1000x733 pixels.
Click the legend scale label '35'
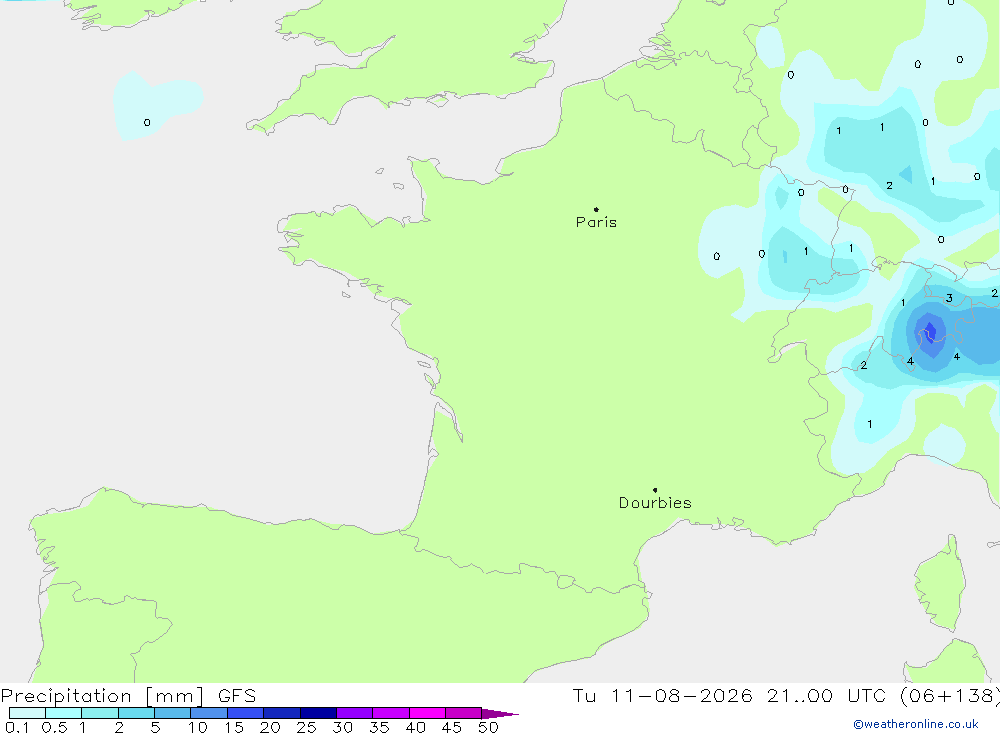pyautogui.click(x=379, y=727)
